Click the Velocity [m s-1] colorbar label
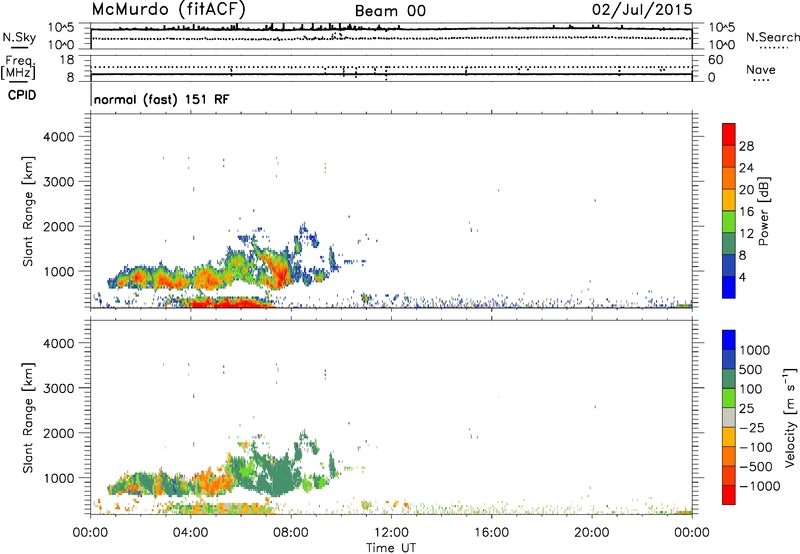Screen dimensions: 800x554 click(x=790, y=417)
